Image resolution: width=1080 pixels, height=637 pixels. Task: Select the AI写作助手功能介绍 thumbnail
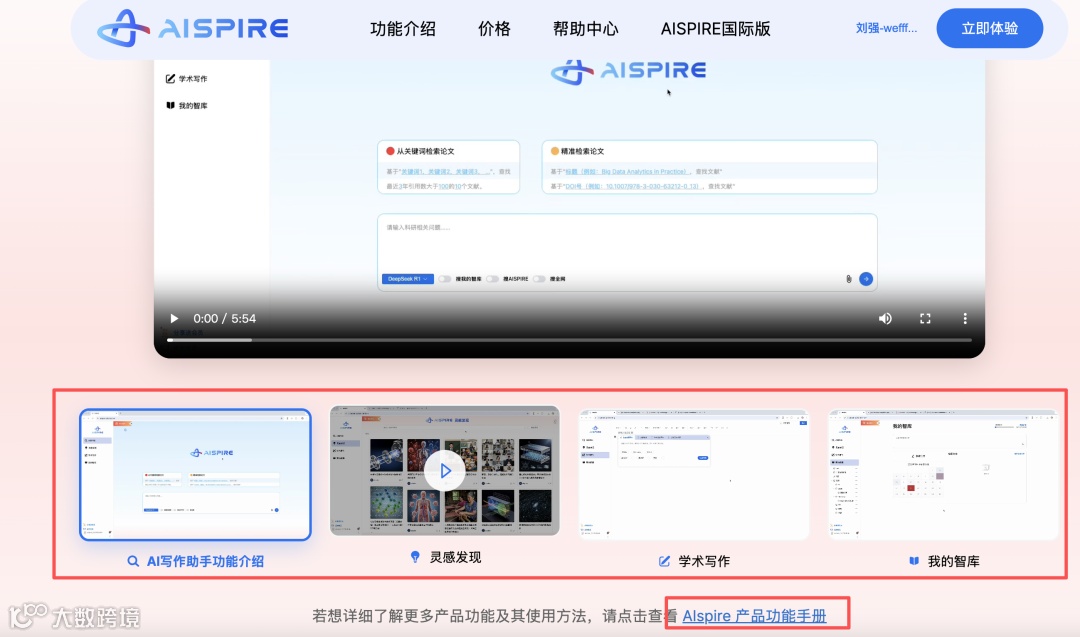[195, 474]
